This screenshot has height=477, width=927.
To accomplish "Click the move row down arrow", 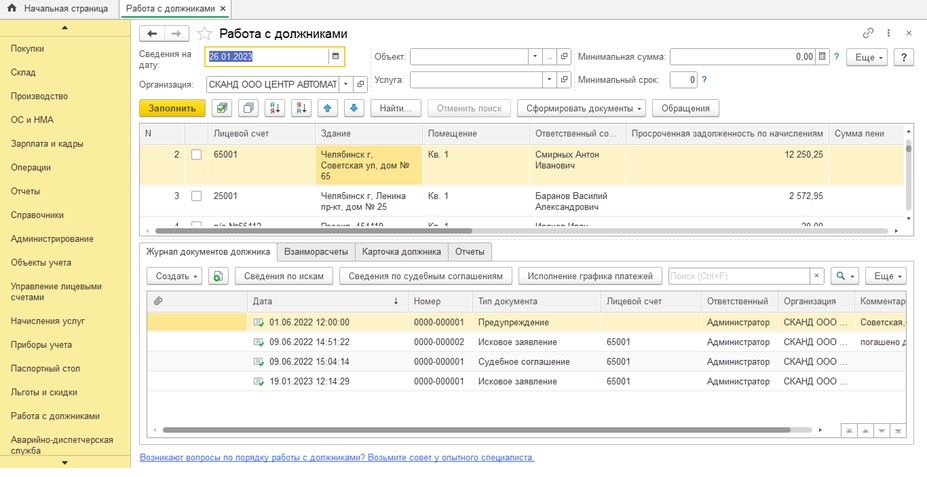I will [354, 108].
